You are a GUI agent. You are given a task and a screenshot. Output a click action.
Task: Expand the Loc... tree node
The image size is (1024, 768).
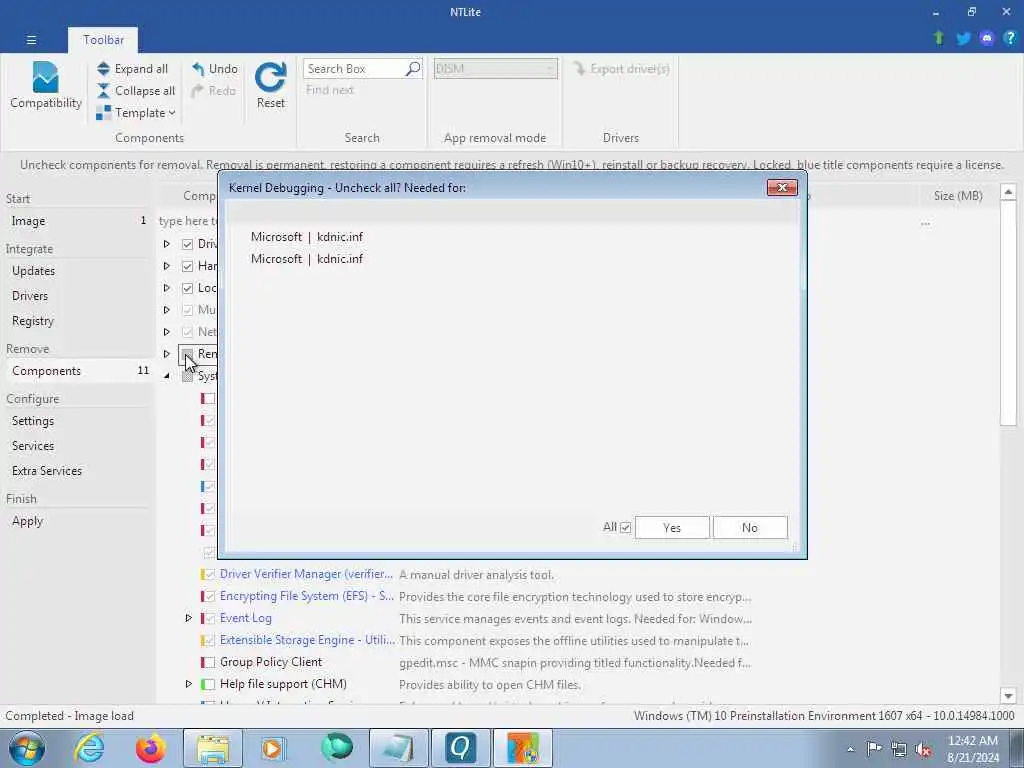click(x=167, y=288)
